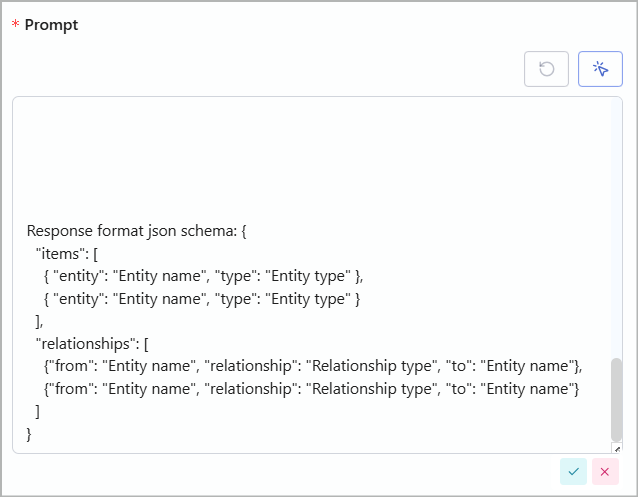
Task: Click the magic cursor sparkle icon button
Action: click(x=600, y=69)
